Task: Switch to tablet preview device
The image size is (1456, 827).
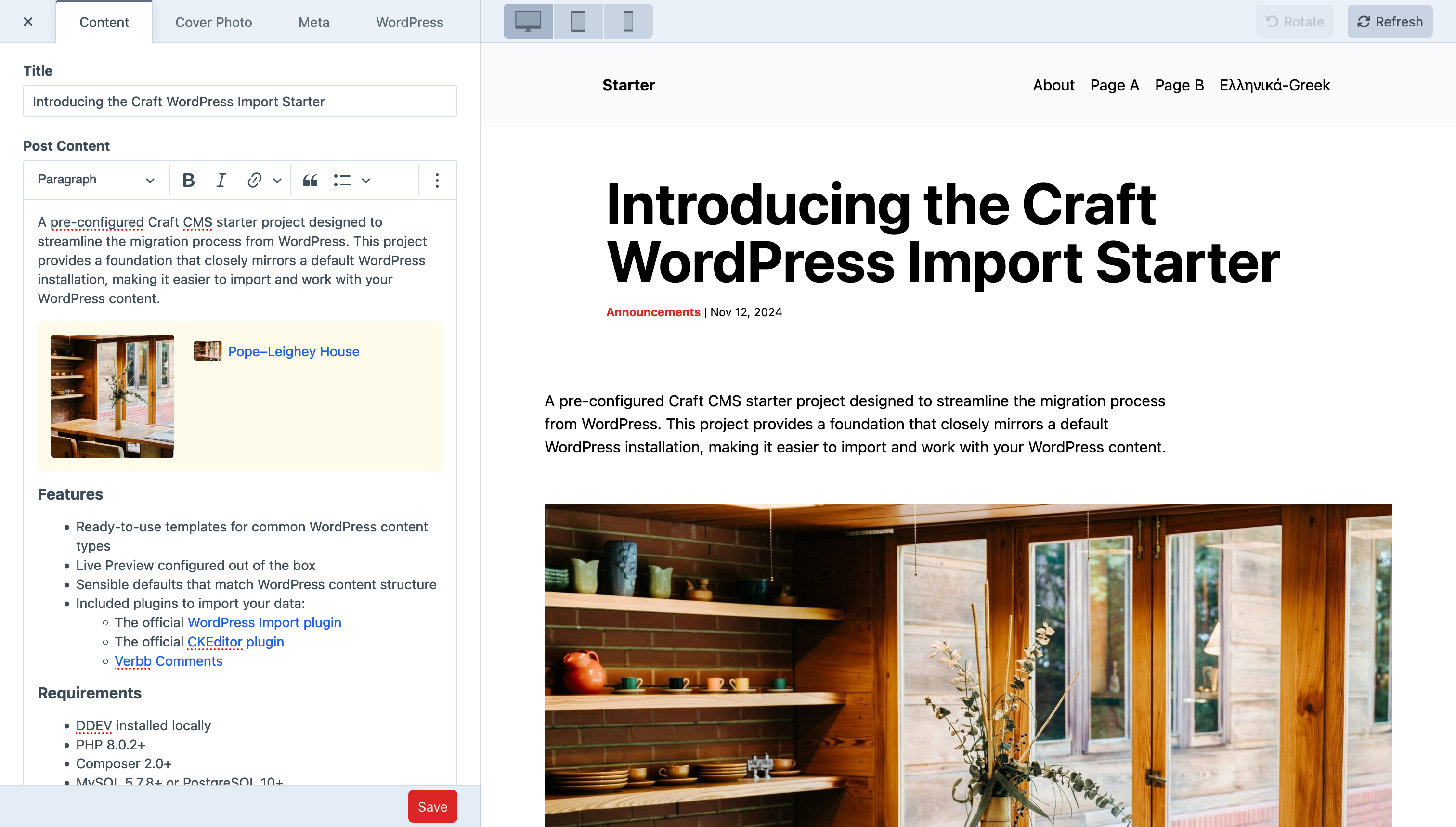Action: click(x=578, y=22)
